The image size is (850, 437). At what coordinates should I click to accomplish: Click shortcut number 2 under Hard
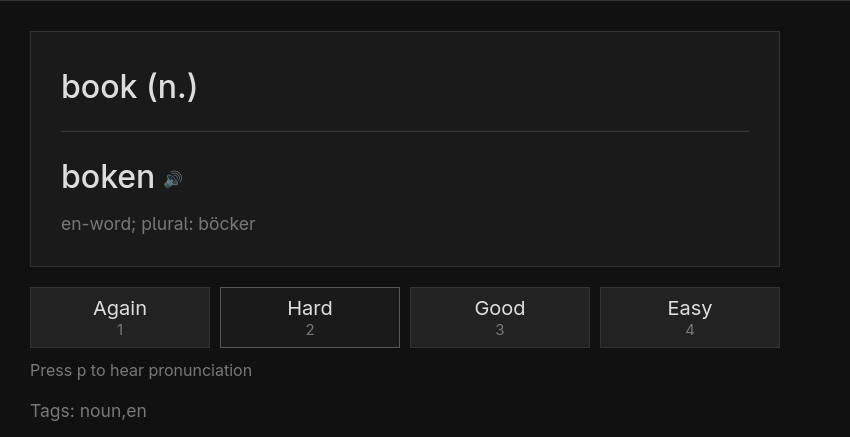point(310,330)
